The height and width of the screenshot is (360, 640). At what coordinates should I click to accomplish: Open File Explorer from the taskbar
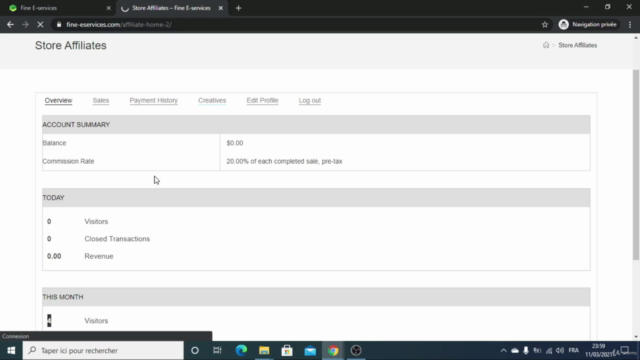coord(264,351)
